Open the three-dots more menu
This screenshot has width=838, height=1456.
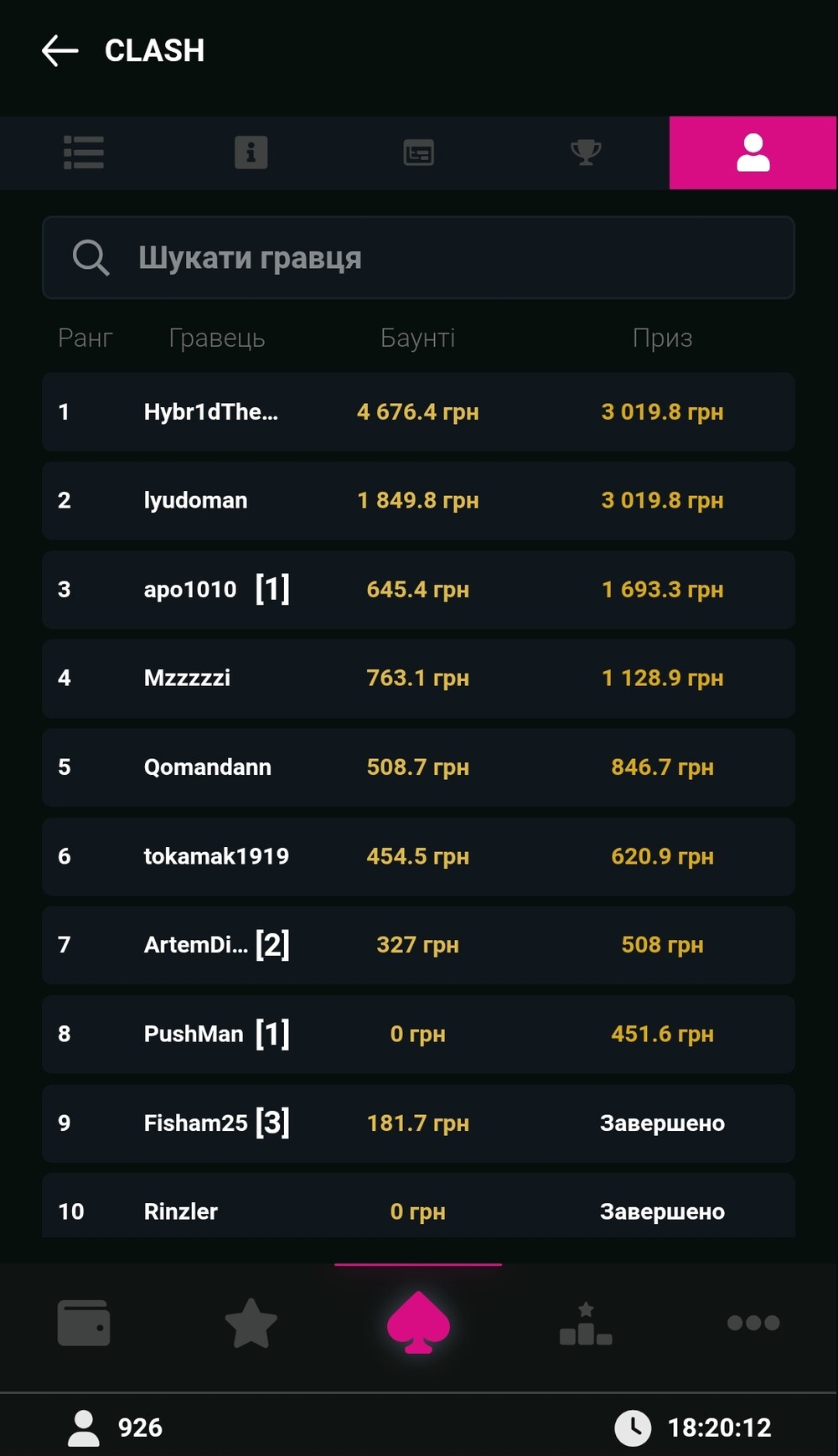point(753,1323)
